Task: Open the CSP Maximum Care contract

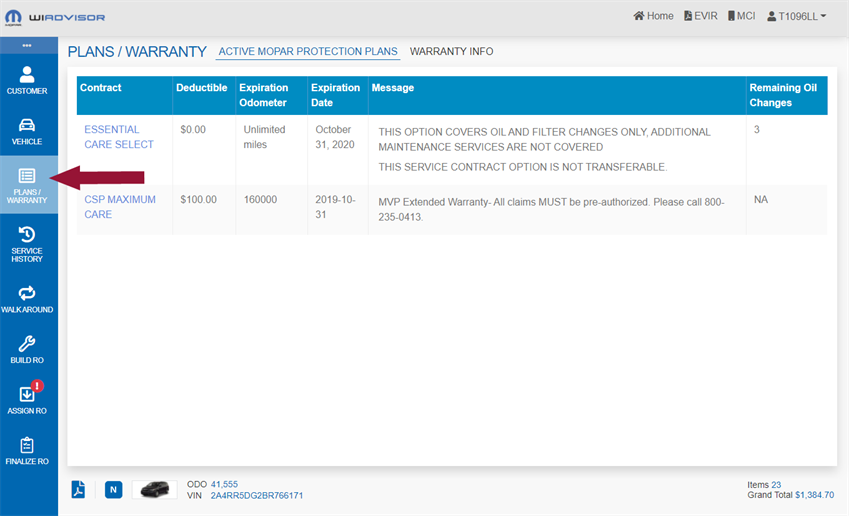Action: pos(120,207)
